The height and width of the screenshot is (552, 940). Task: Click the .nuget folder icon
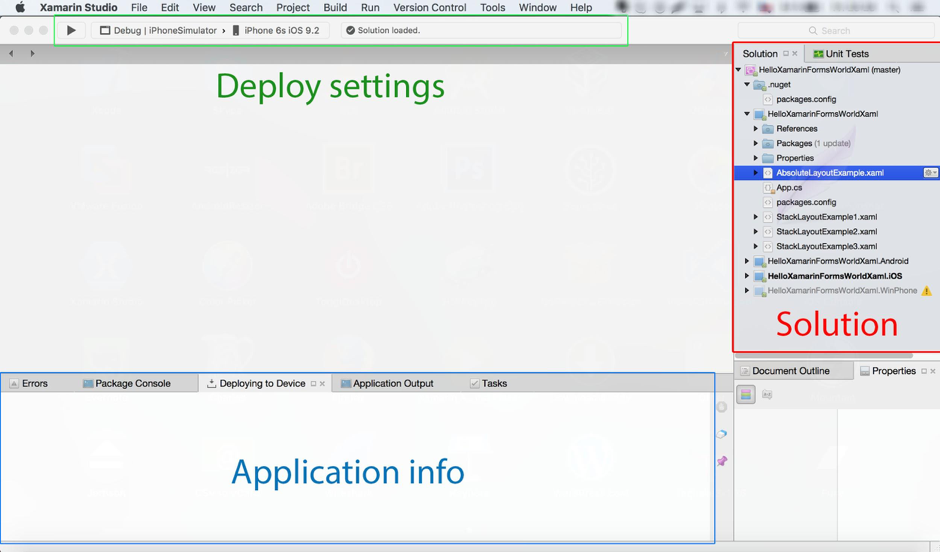760,85
